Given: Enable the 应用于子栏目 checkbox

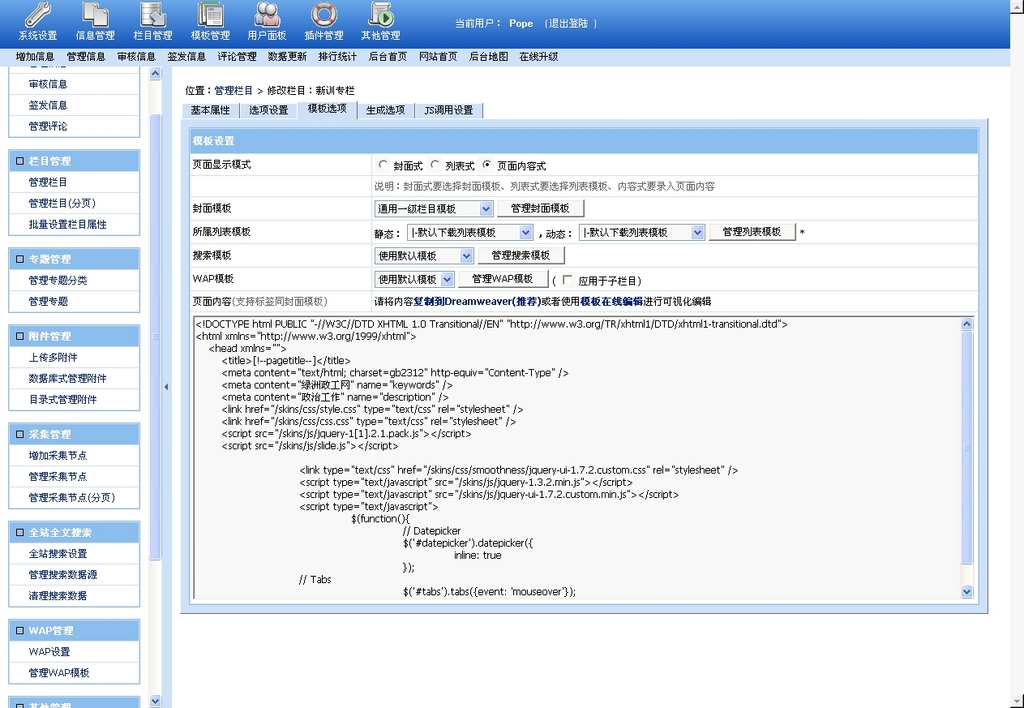Looking at the screenshot, I should (x=568, y=280).
